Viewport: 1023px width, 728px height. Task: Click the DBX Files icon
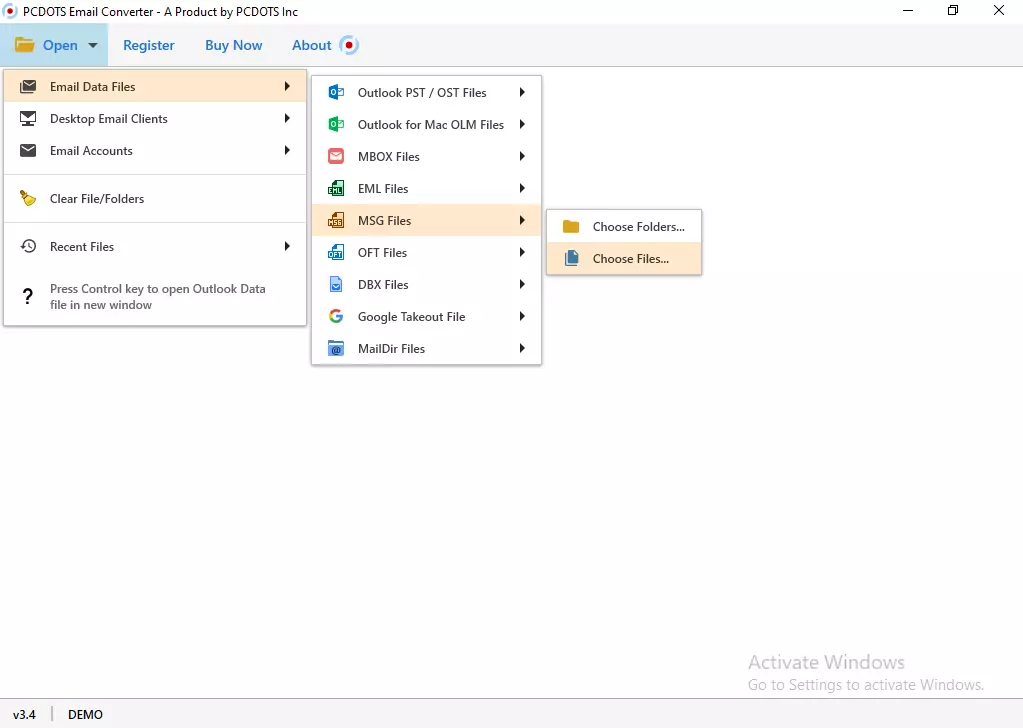(x=336, y=284)
